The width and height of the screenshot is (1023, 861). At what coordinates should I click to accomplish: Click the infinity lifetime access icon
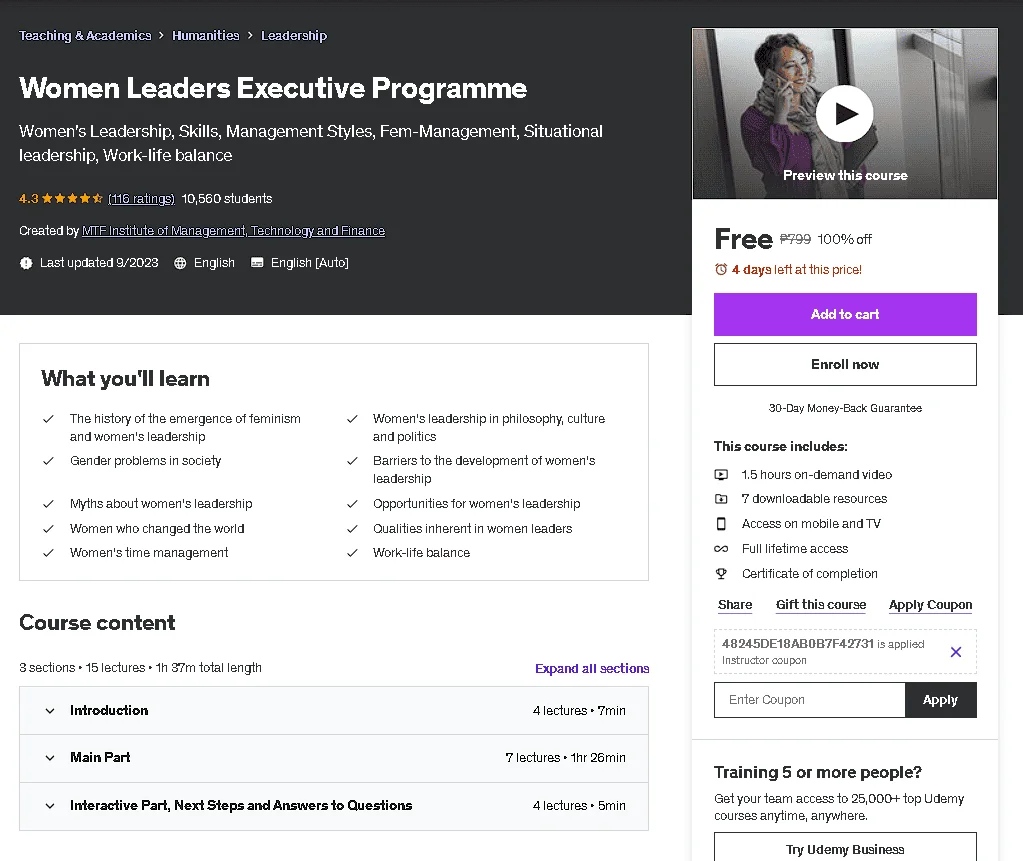721,549
